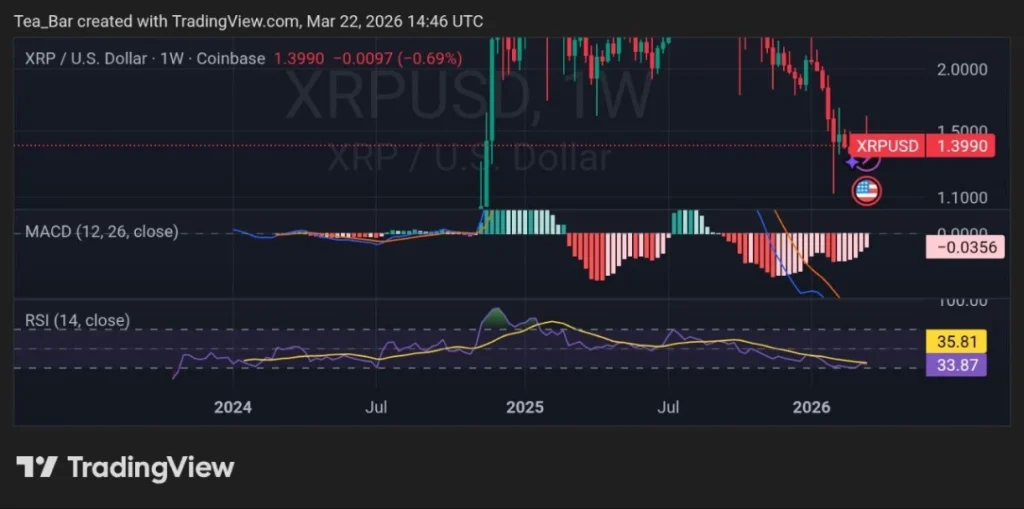Click the RSI (14, close) indicator label

click(77, 320)
